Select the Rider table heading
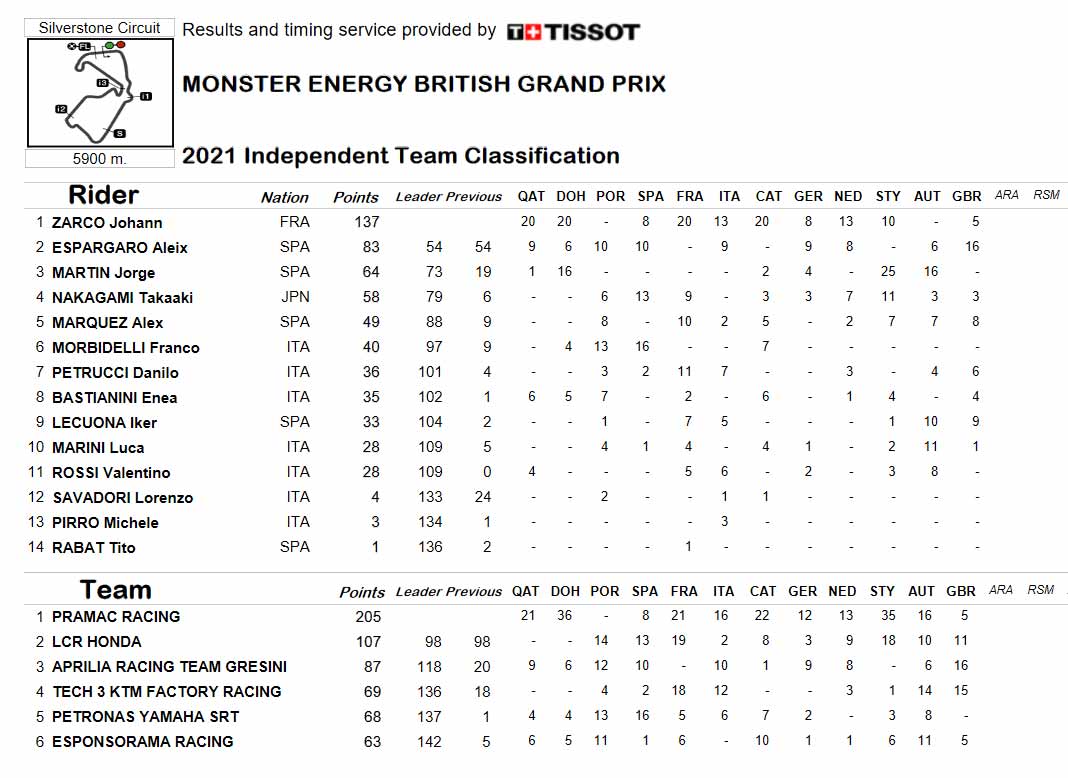This screenshot has height=778, width=1068. pyautogui.click(x=104, y=195)
